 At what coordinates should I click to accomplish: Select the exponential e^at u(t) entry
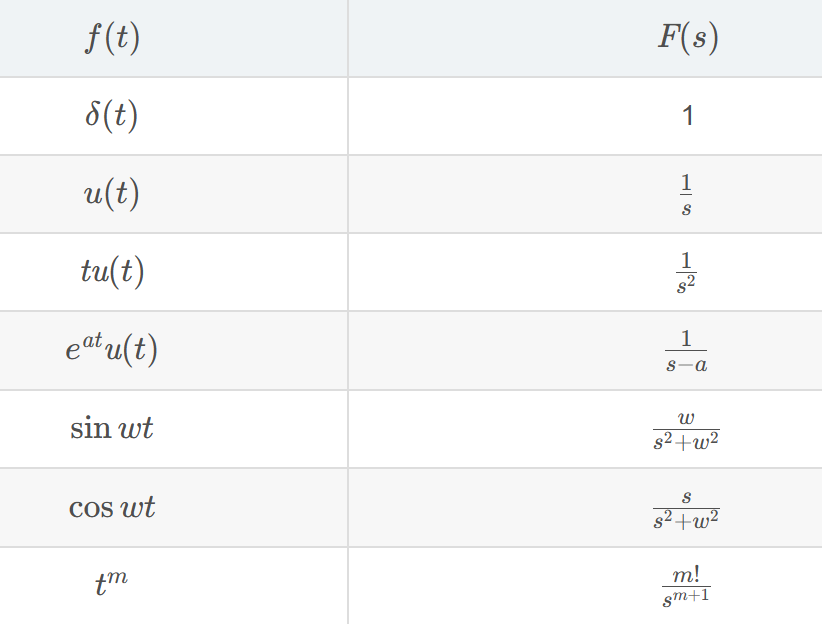point(111,349)
